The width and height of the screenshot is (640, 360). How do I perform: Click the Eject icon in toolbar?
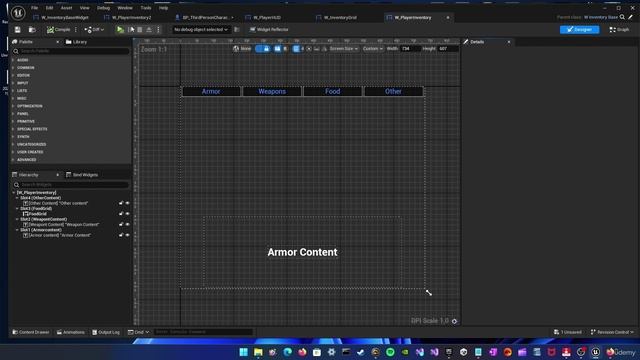(149, 29)
